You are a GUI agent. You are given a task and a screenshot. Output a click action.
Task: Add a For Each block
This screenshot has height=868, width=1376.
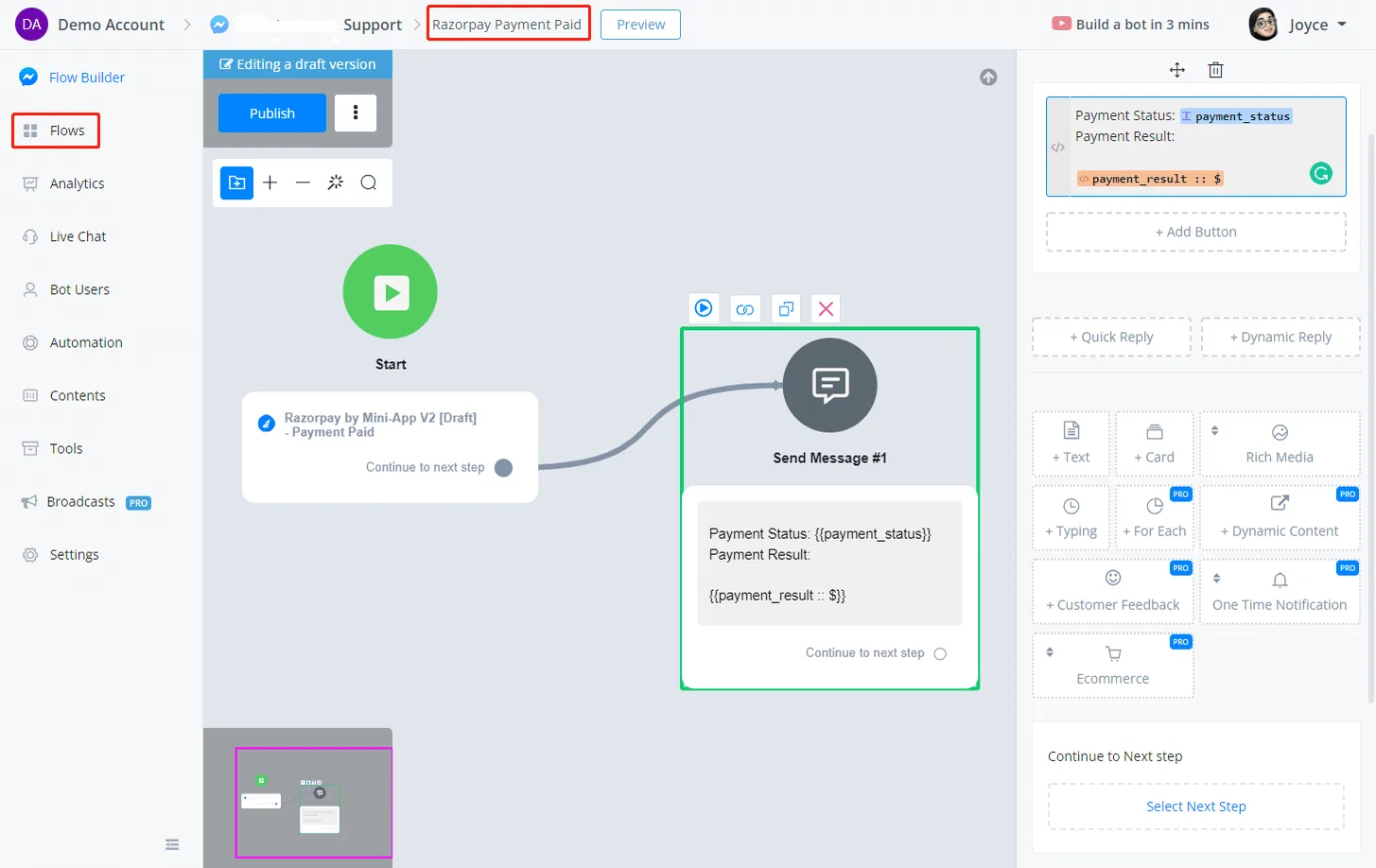(1154, 518)
